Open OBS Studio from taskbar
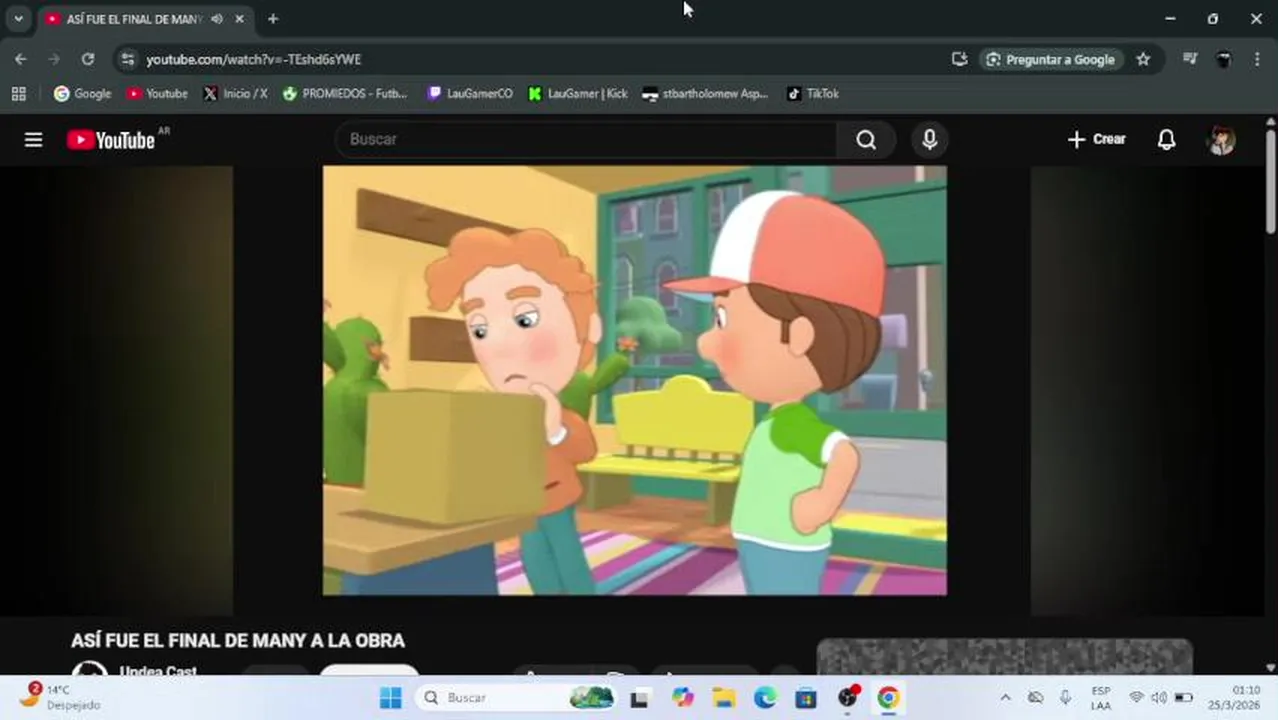Image resolution: width=1278 pixels, height=720 pixels. (x=848, y=698)
